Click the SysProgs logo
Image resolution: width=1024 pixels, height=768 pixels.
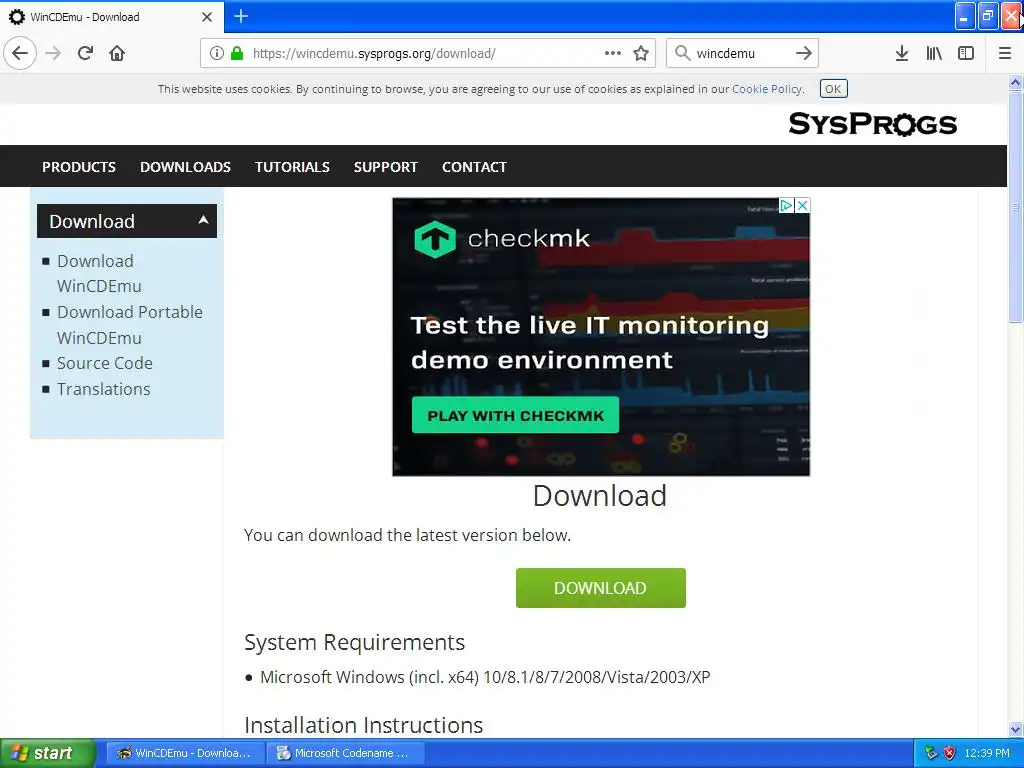872,124
